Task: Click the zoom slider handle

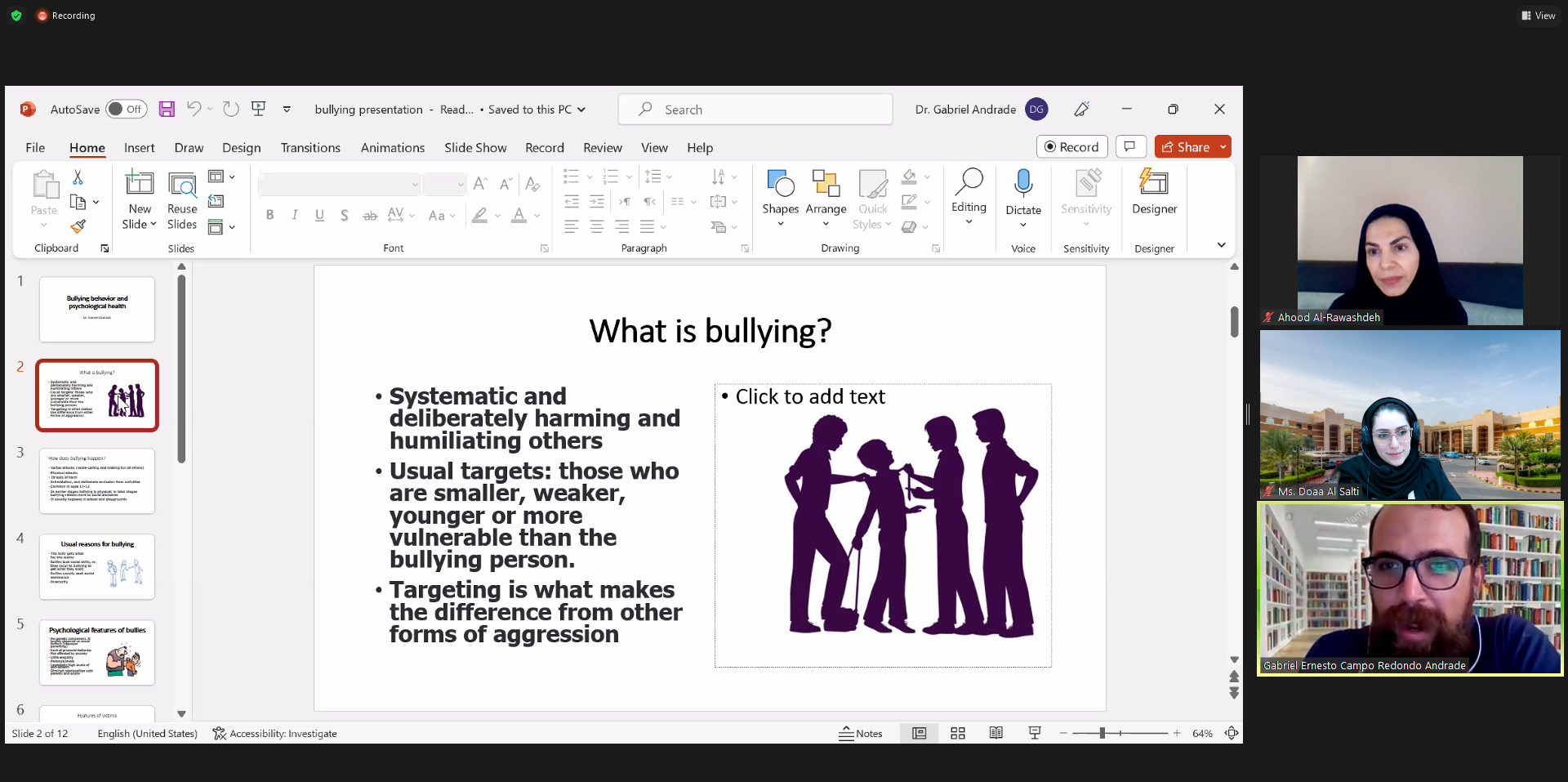Action: 1102,734
